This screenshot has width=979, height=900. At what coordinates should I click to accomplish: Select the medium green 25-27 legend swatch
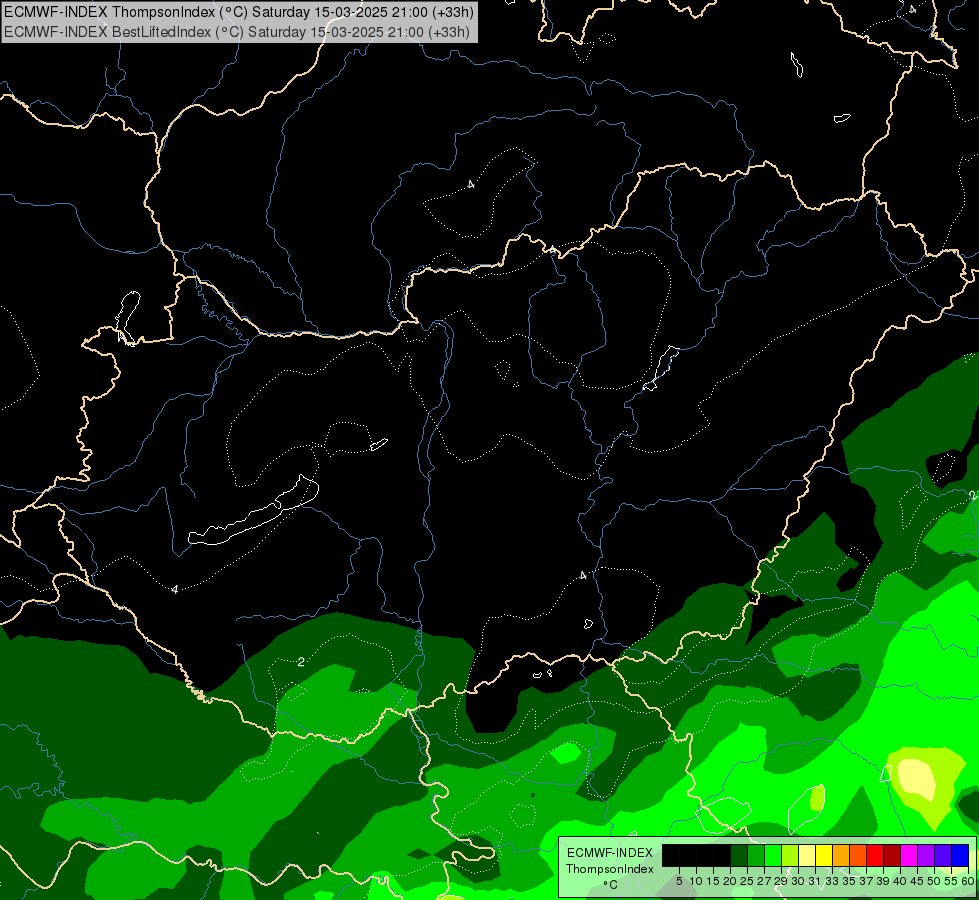[x=756, y=855]
